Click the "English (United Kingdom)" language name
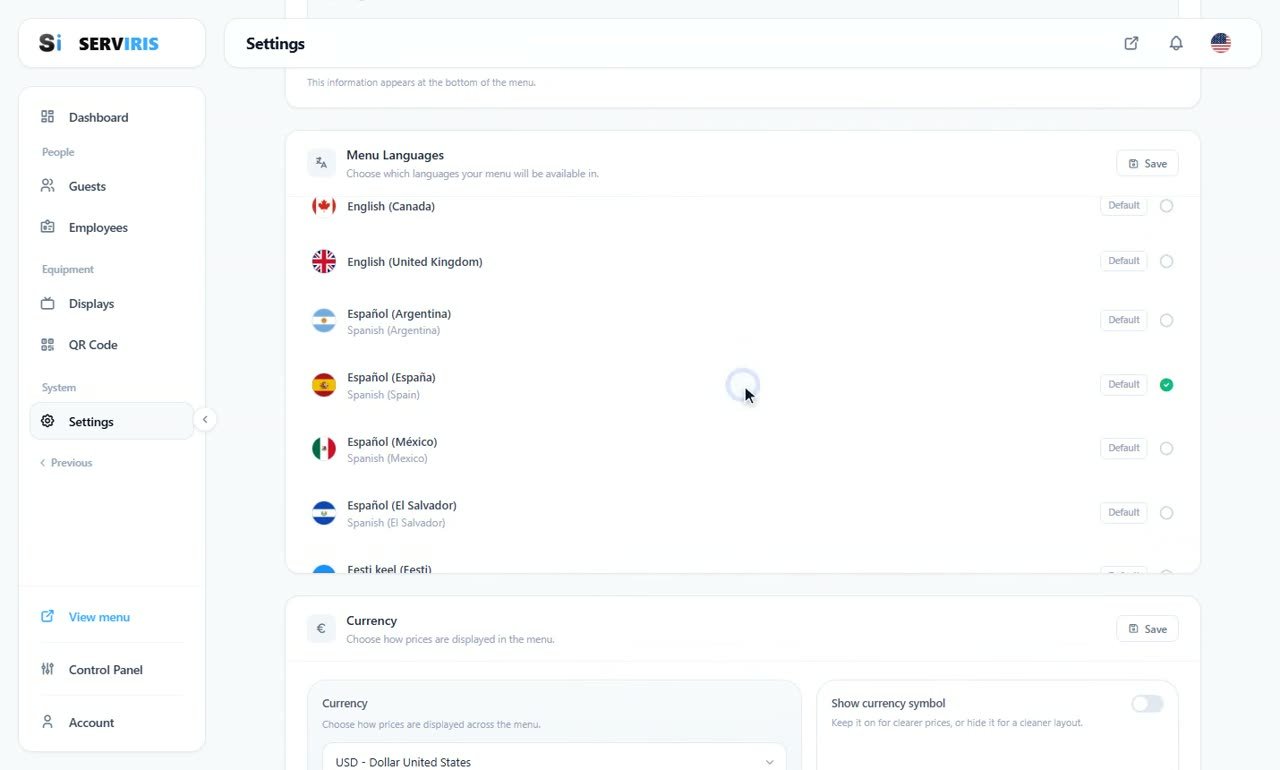Image resolution: width=1280 pixels, height=770 pixels. click(415, 262)
